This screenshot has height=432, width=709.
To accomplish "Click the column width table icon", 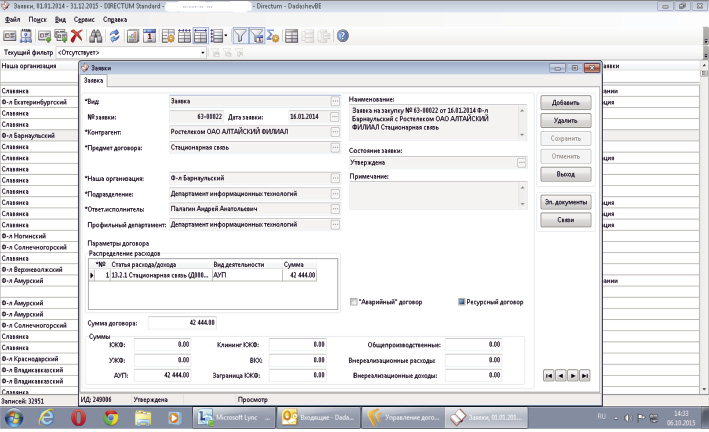I will (184, 36).
